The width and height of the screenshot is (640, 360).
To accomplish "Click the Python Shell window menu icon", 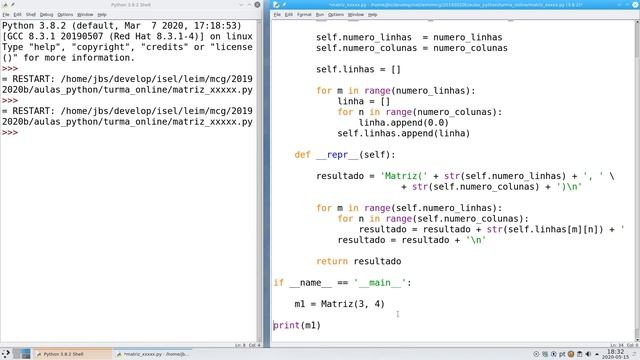I will tap(5, 4).
